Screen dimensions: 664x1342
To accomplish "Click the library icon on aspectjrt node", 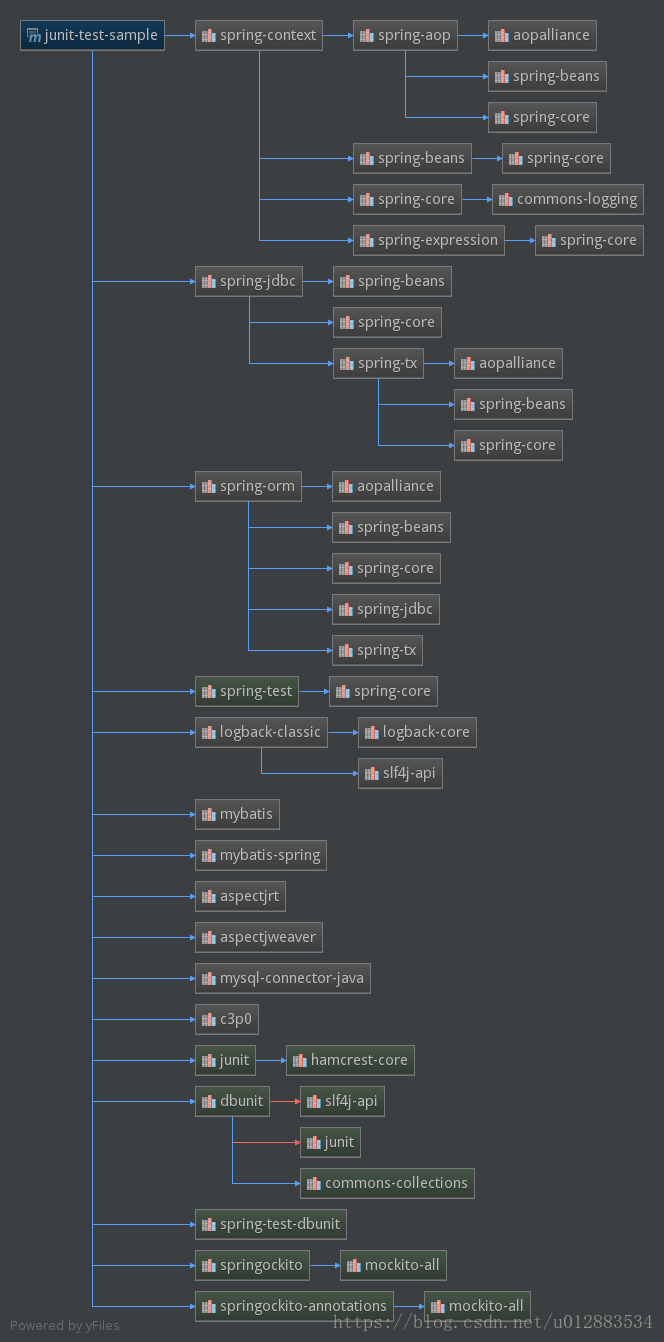I will click(x=208, y=897).
